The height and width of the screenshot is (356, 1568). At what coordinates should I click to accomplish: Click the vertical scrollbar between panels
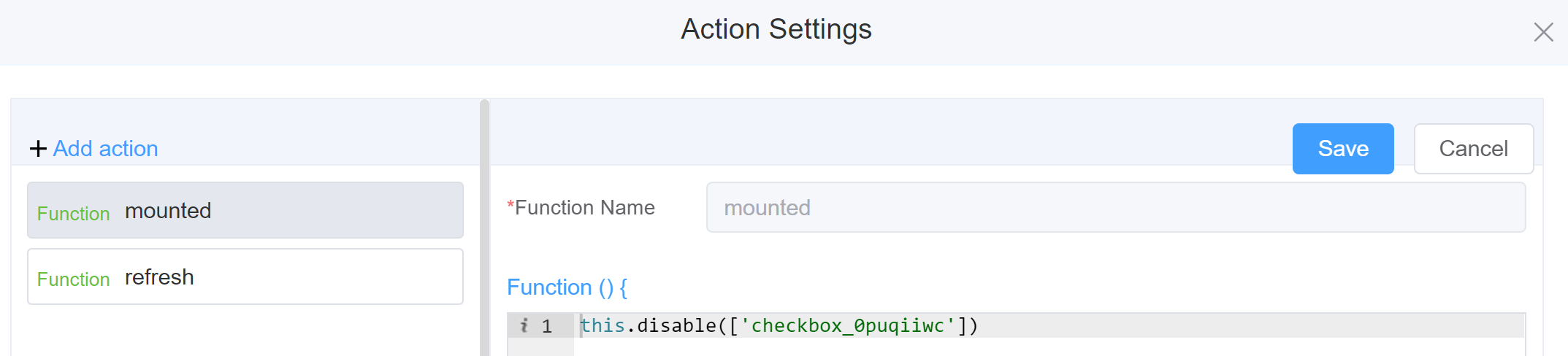[x=484, y=226]
